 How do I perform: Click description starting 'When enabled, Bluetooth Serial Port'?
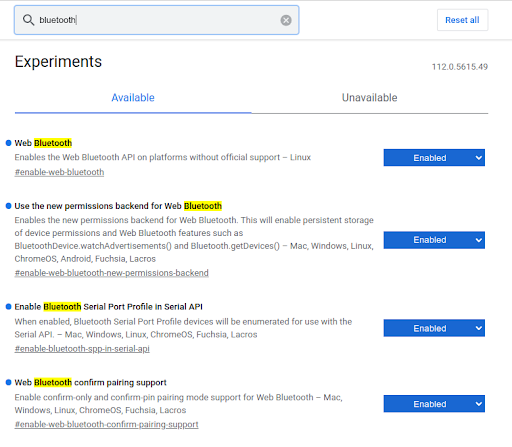click(x=183, y=328)
